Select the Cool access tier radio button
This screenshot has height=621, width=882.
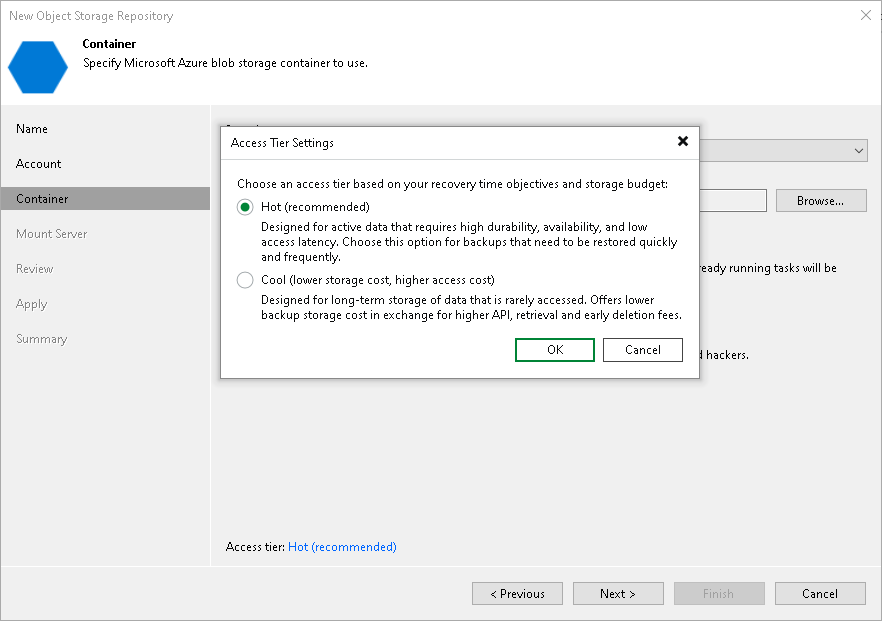tap(245, 280)
